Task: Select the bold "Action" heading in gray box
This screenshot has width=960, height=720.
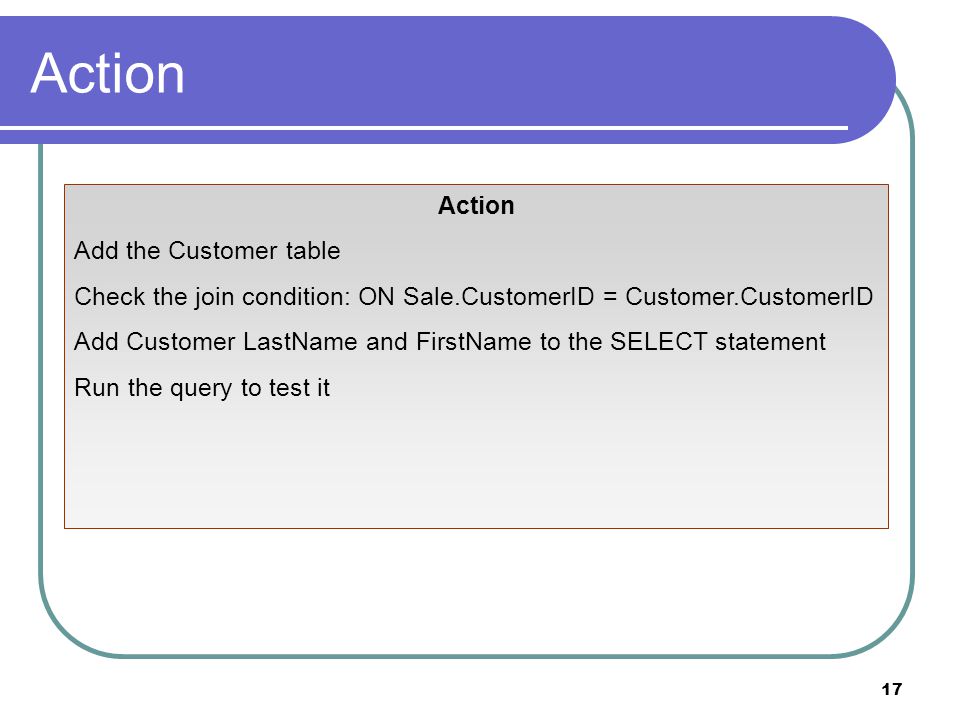Action: (476, 206)
